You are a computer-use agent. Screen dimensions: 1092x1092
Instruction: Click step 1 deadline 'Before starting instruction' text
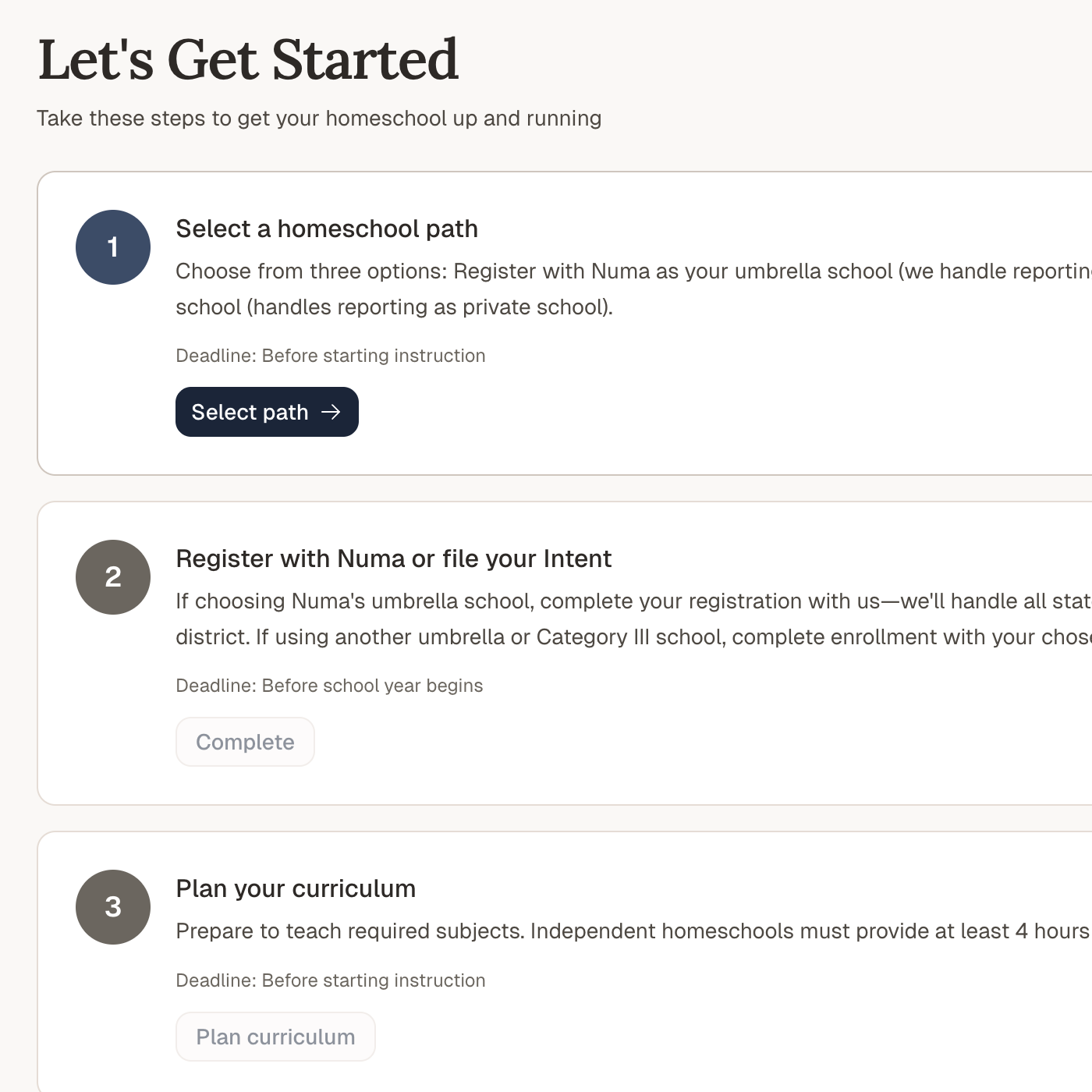click(331, 356)
